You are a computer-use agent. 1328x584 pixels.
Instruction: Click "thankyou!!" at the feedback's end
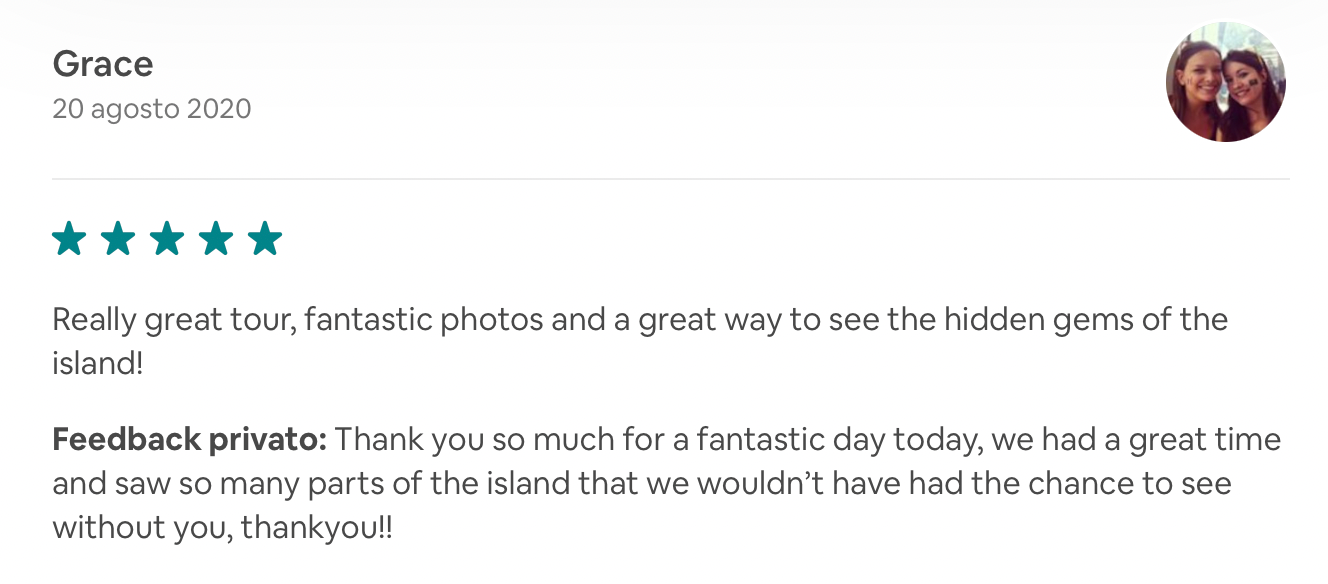[318, 527]
